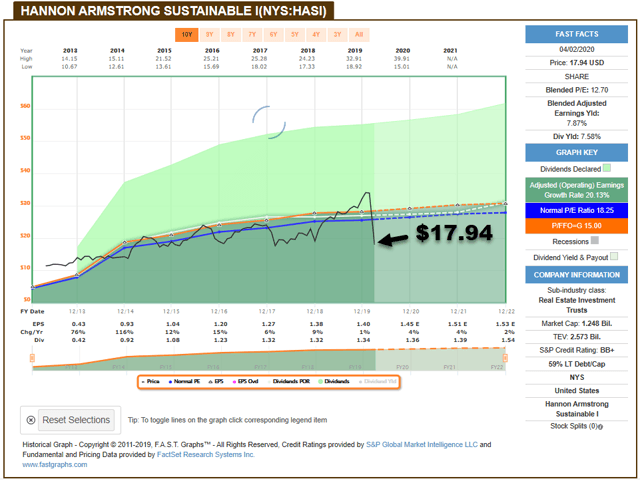
Task: Click the GRAPH KEY header
Action: [577, 152]
